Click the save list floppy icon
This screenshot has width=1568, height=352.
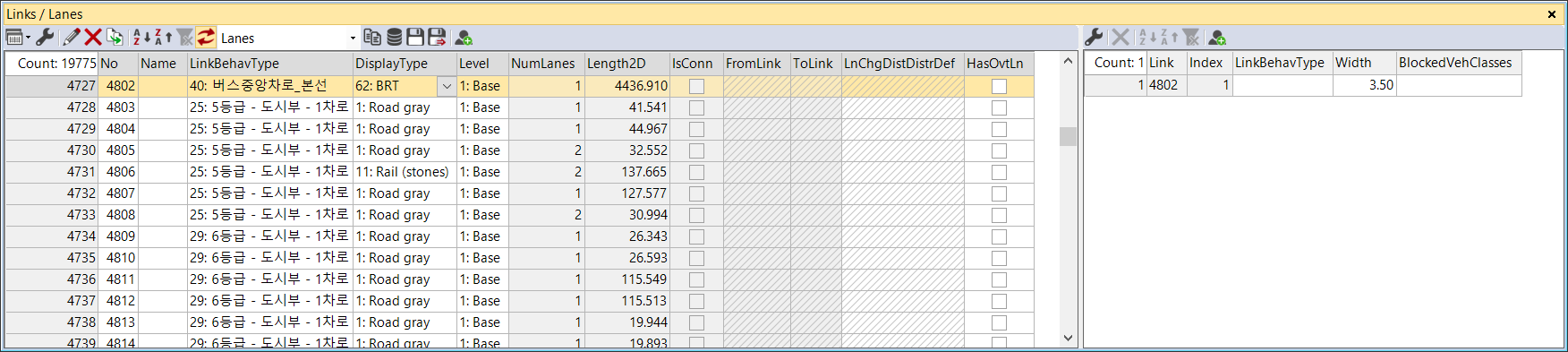(x=415, y=38)
